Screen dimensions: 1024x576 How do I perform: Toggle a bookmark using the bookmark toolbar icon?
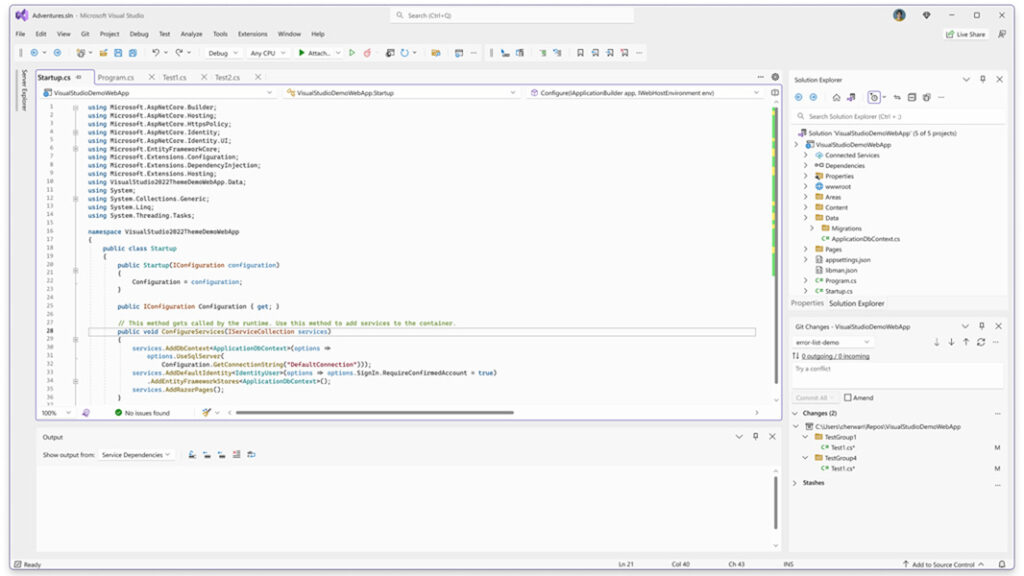580,53
